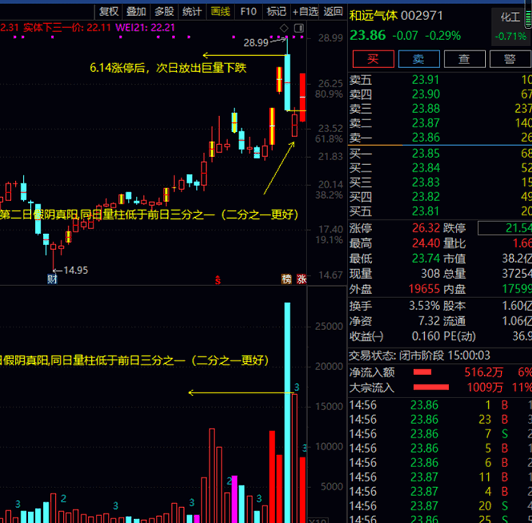Screen dimensions: 532x523
Task: Click 净流入额 red bar
Action: coord(422,372)
